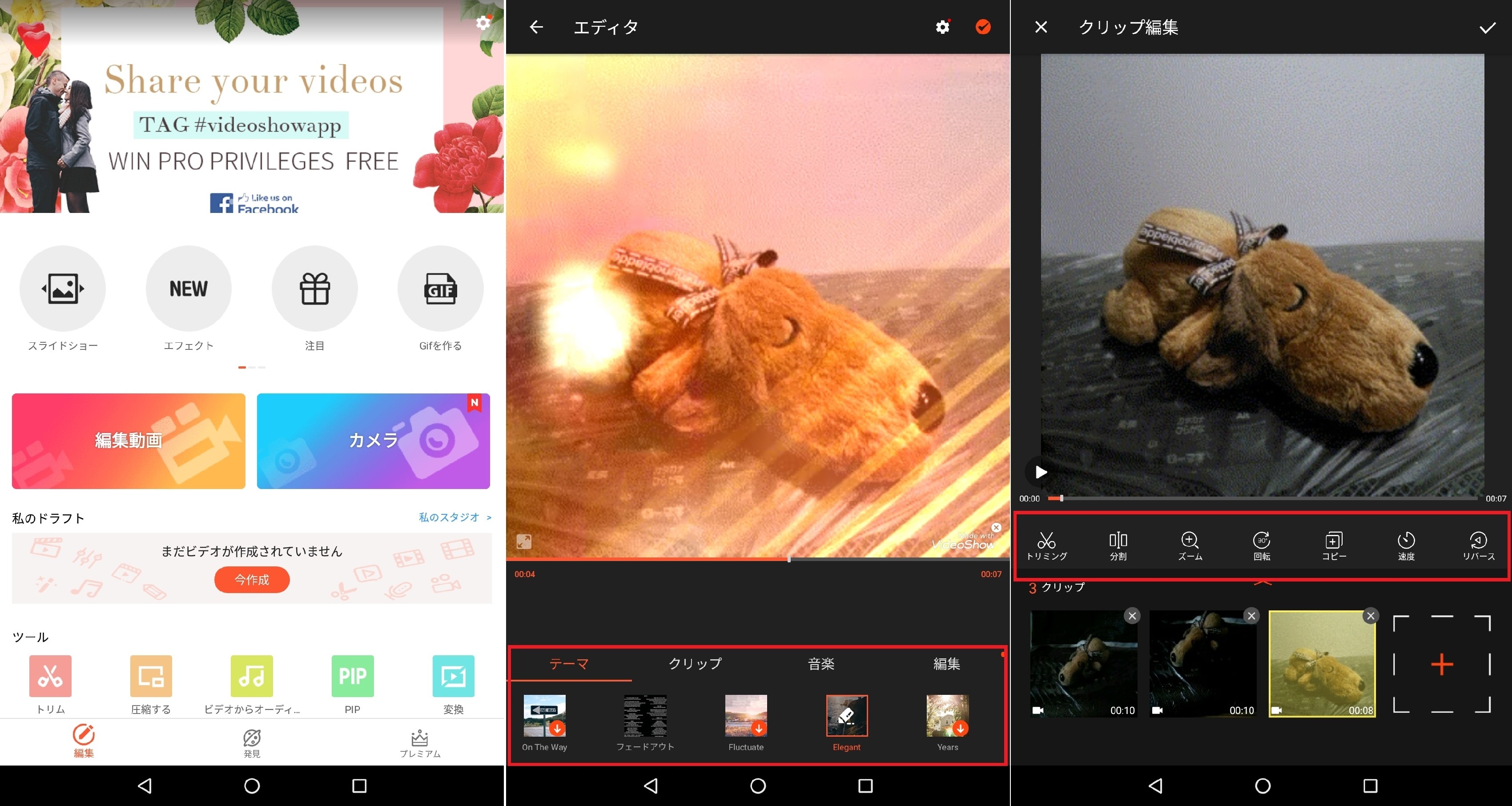This screenshot has height=806, width=1512.
Task: Click the editor playback progress bar
Action: [757, 560]
